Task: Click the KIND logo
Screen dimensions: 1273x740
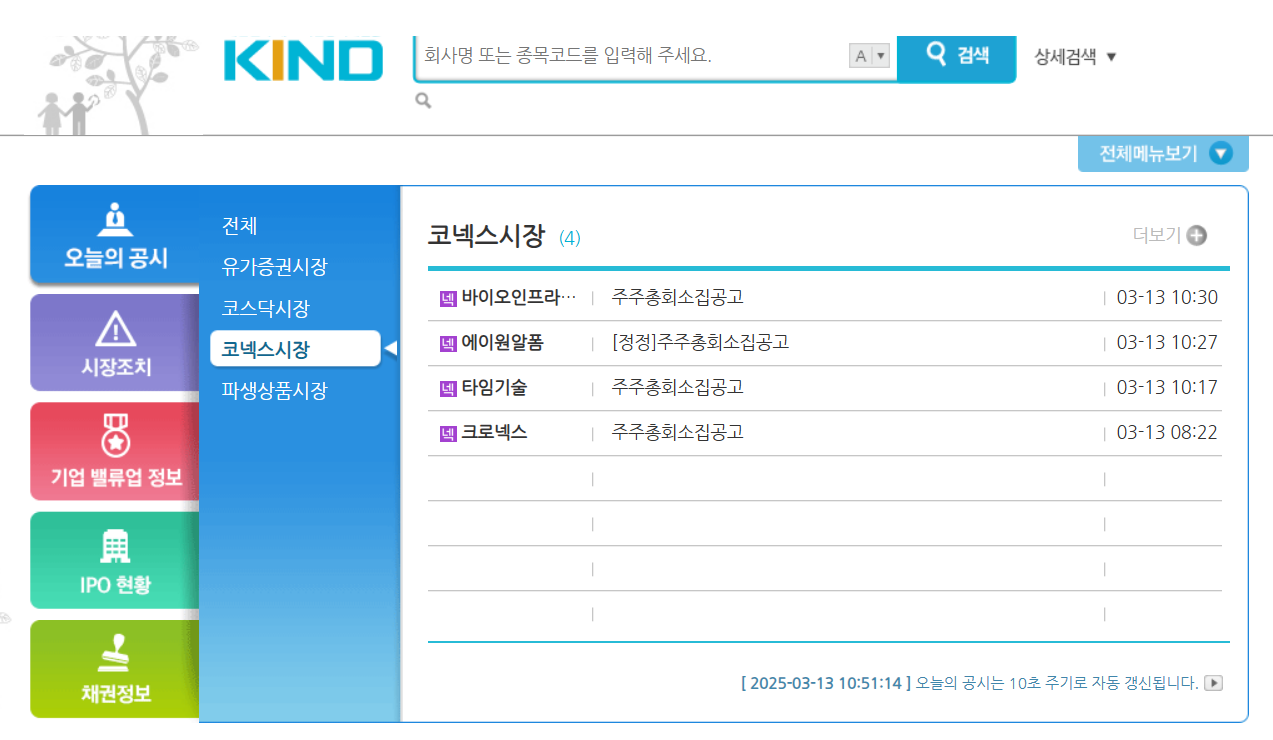Action: [303, 60]
